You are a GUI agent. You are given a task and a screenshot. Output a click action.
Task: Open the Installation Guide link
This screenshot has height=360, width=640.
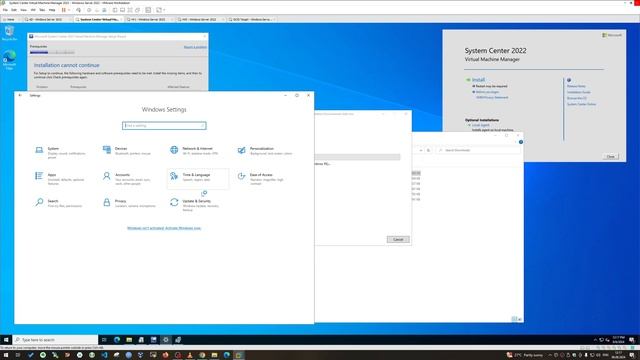click(578, 92)
